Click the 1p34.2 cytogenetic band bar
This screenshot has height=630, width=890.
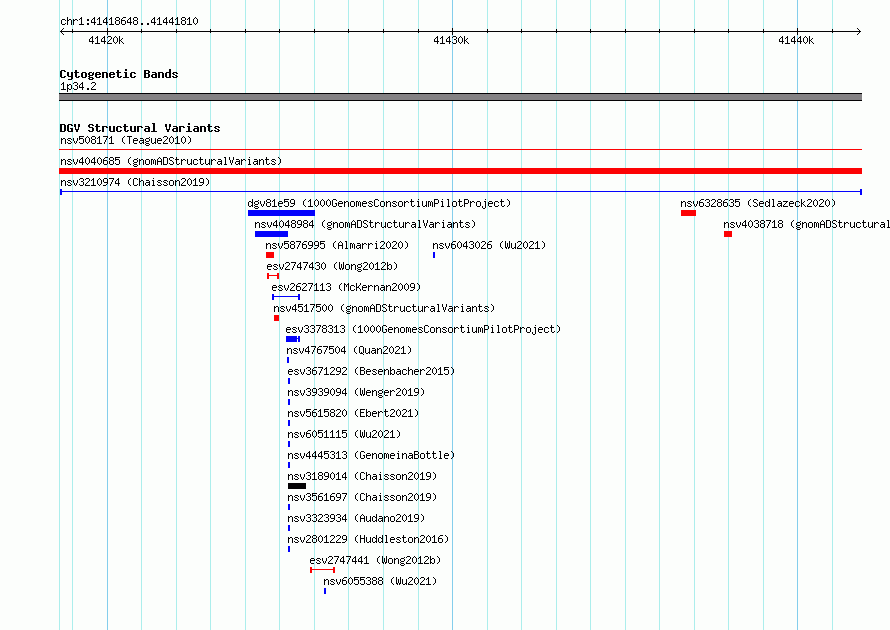tap(460, 97)
